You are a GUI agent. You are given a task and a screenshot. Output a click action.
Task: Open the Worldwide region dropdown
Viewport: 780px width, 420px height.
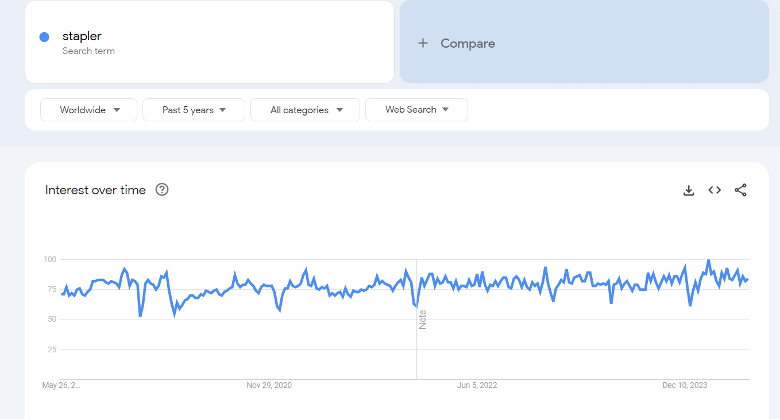pos(89,109)
